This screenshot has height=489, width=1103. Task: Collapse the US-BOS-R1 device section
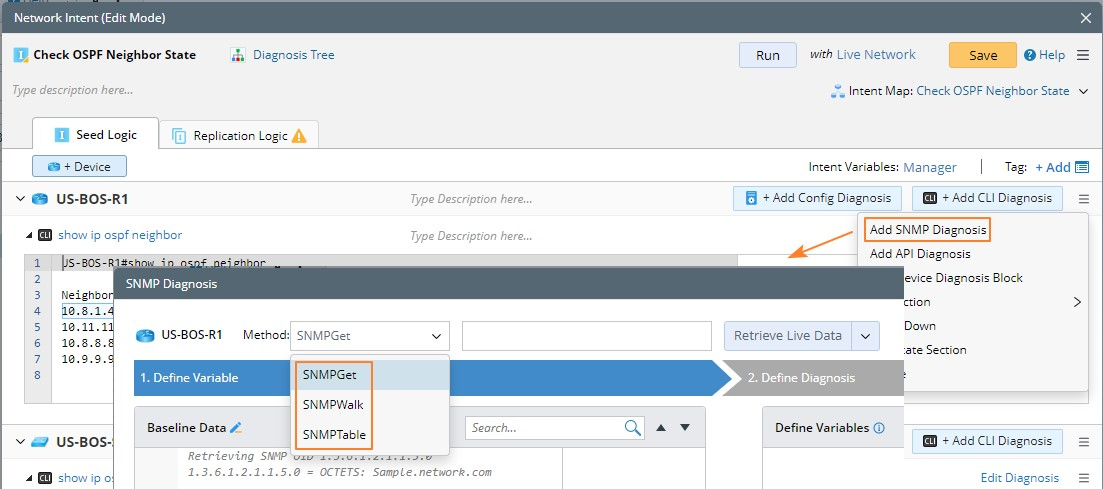coord(20,199)
